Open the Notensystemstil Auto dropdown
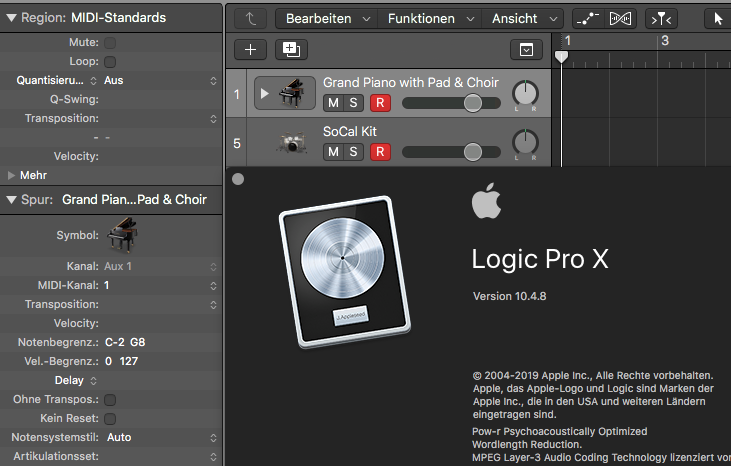Image resolution: width=731 pixels, height=466 pixels. pyautogui.click(x=160, y=438)
